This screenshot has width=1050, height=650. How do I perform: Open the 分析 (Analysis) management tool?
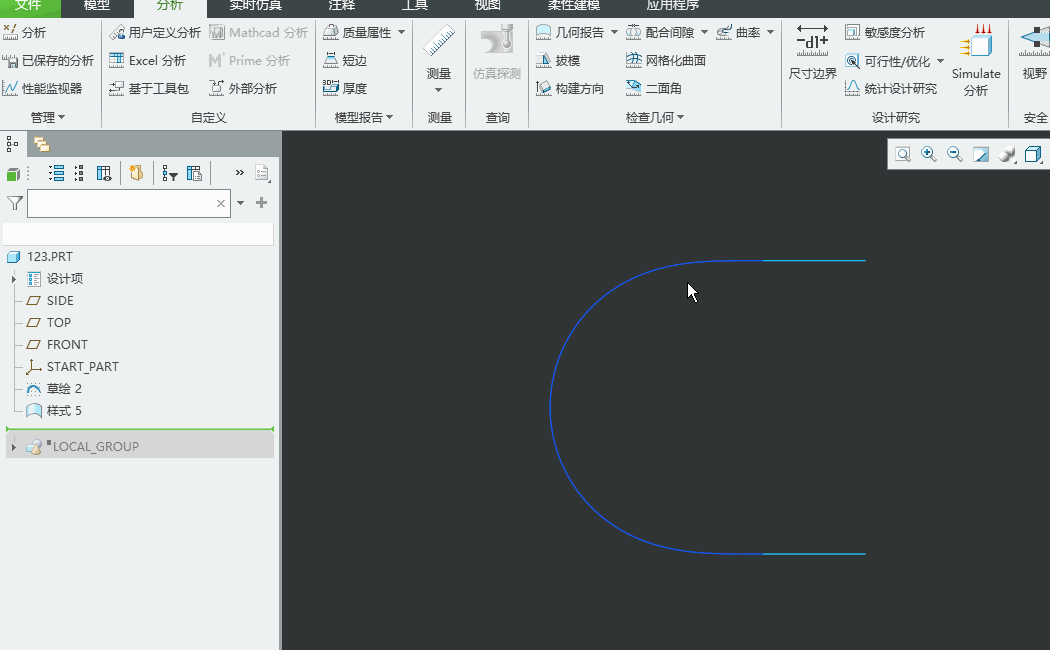(25, 32)
